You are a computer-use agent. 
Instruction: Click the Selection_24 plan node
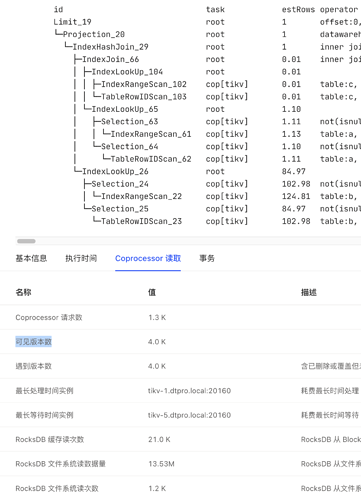click(x=120, y=184)
